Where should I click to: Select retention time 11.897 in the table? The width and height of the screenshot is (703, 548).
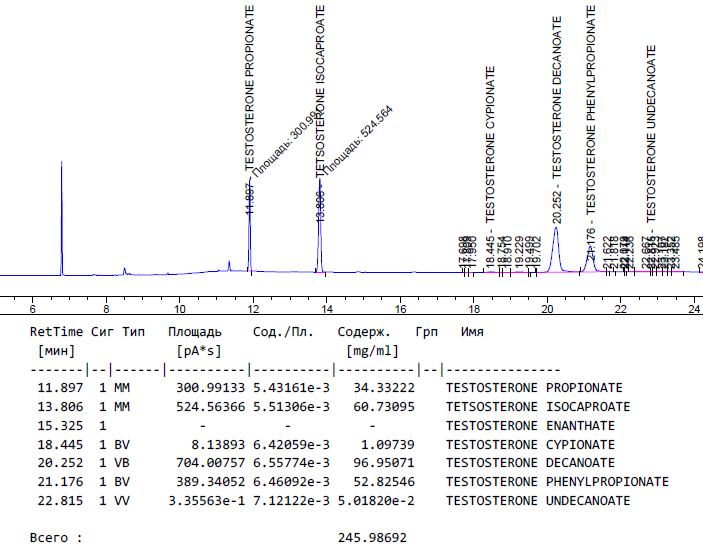[59, 388]
